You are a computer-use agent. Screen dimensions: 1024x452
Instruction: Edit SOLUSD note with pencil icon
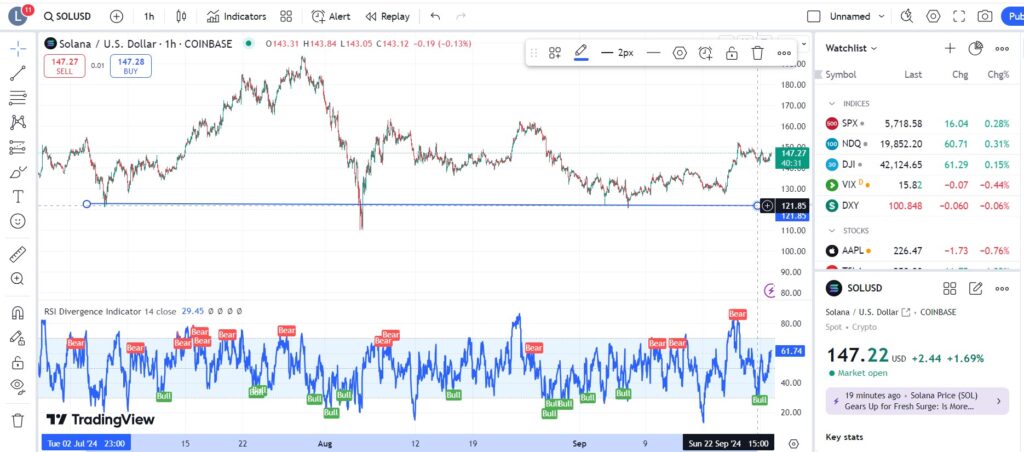(976, 289)
